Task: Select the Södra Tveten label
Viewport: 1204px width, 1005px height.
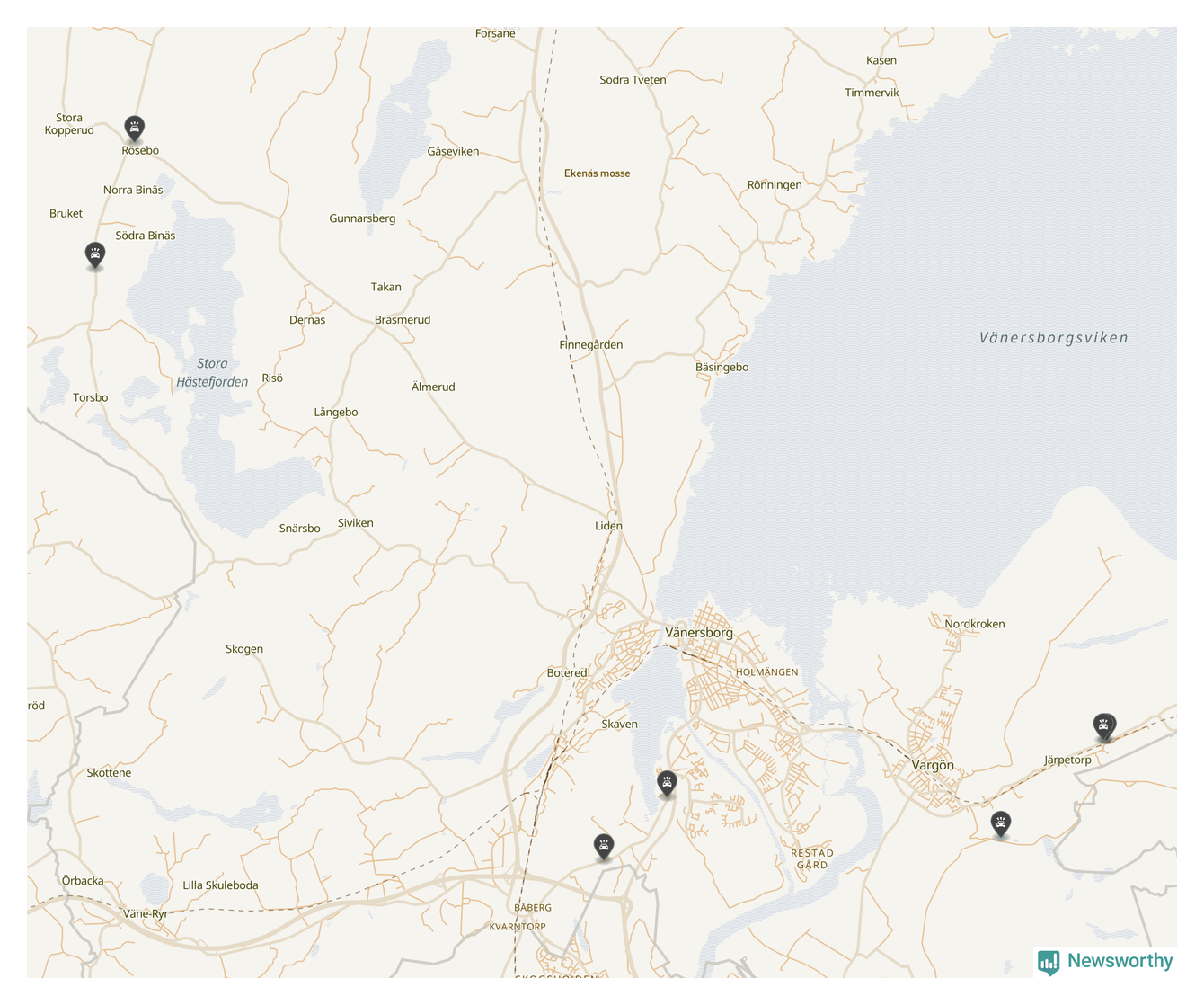Action: click(633, 80)
